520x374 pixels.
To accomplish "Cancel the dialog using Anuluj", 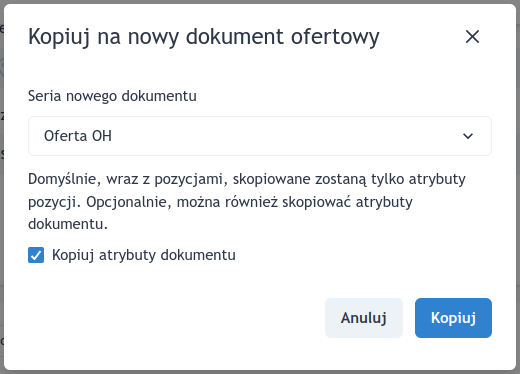I will pyautogui.click(x=364, y=318).
